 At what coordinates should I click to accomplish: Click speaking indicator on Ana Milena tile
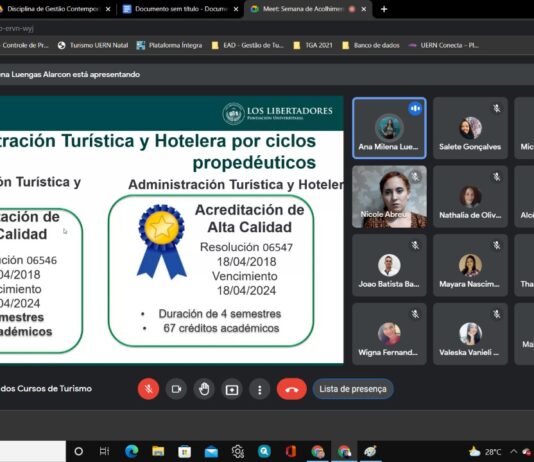tap(415, 109)
